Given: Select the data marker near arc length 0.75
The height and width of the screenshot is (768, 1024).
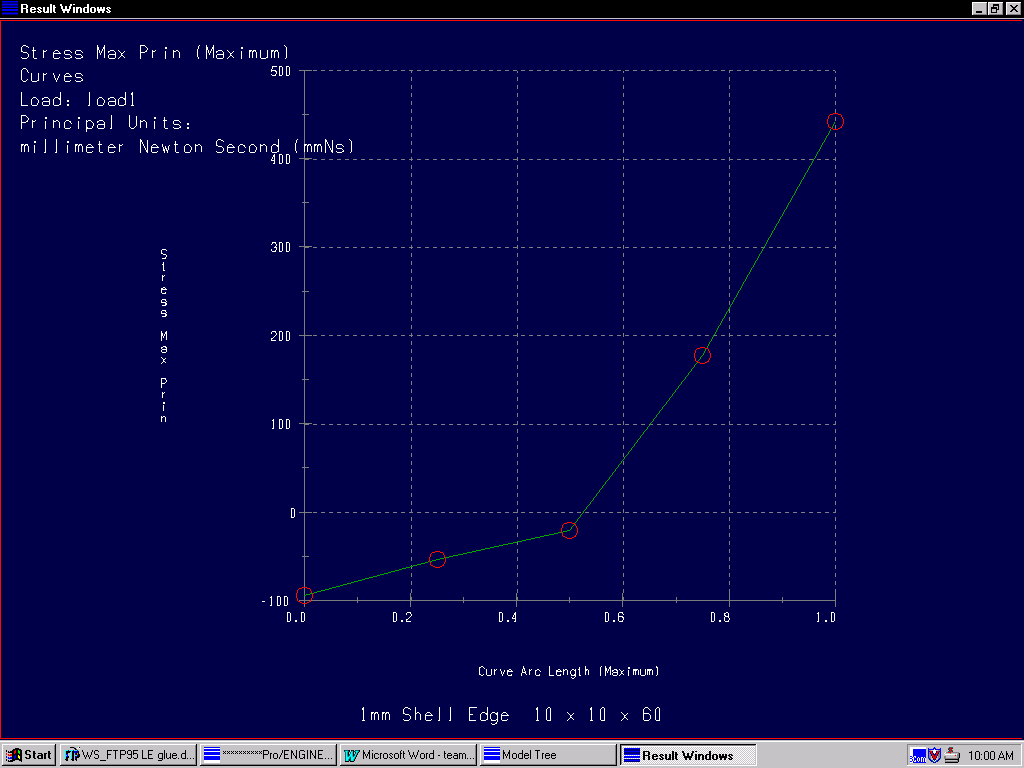Looking at the screenshot, I should click(x=702, y=355).
